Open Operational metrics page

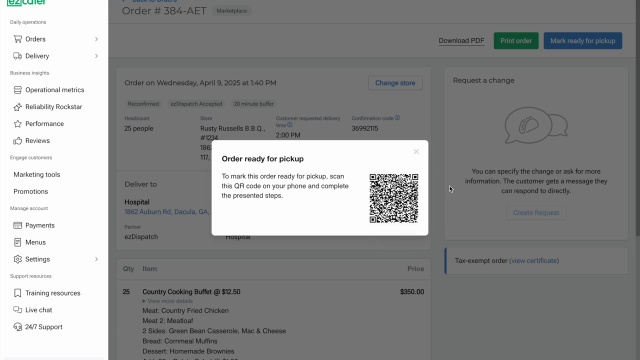pyautogui.click(x=54, y=90)
